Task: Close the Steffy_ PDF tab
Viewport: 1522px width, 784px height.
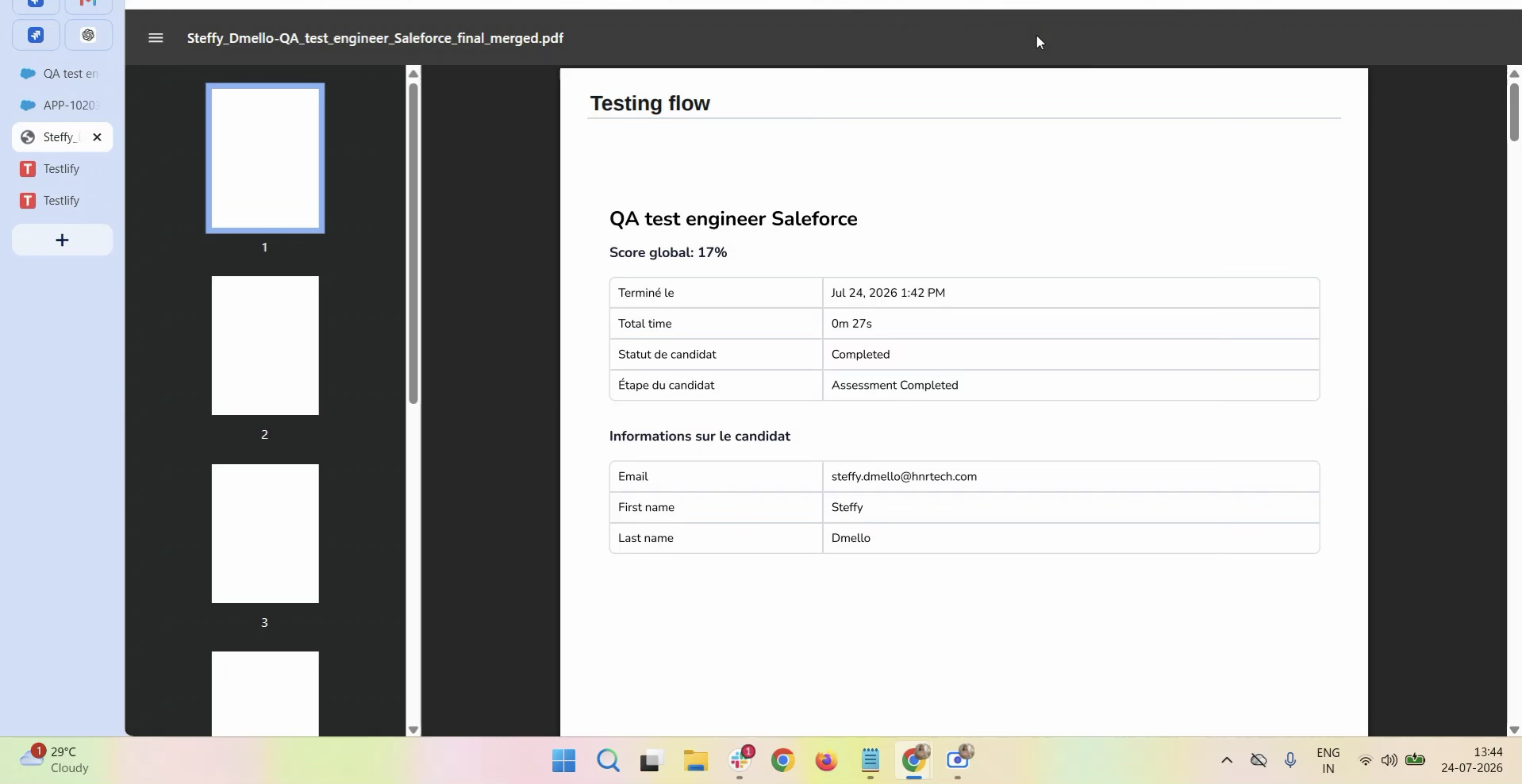Action: (97, 137)
